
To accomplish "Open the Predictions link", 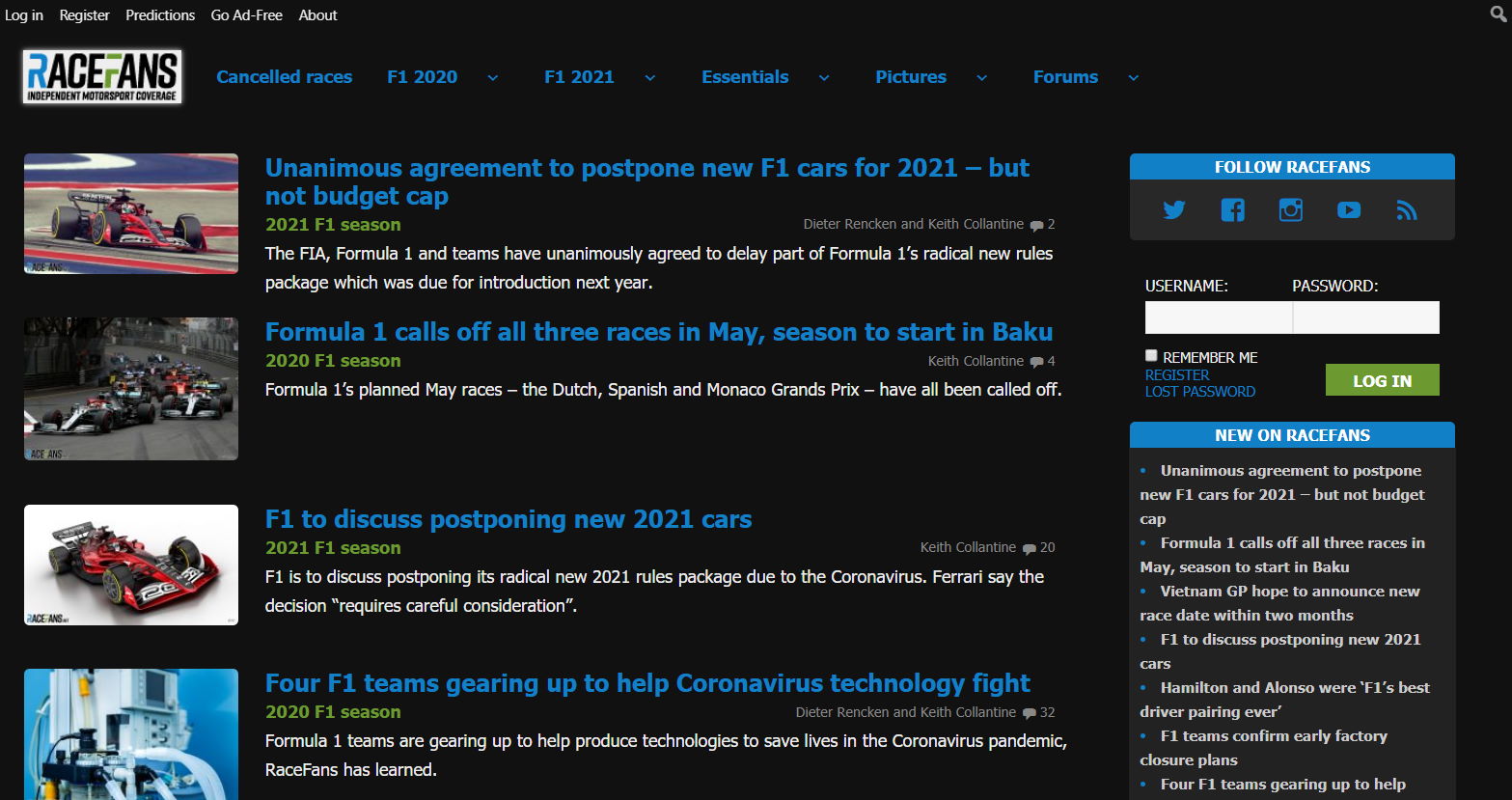I will pos(160,15).
